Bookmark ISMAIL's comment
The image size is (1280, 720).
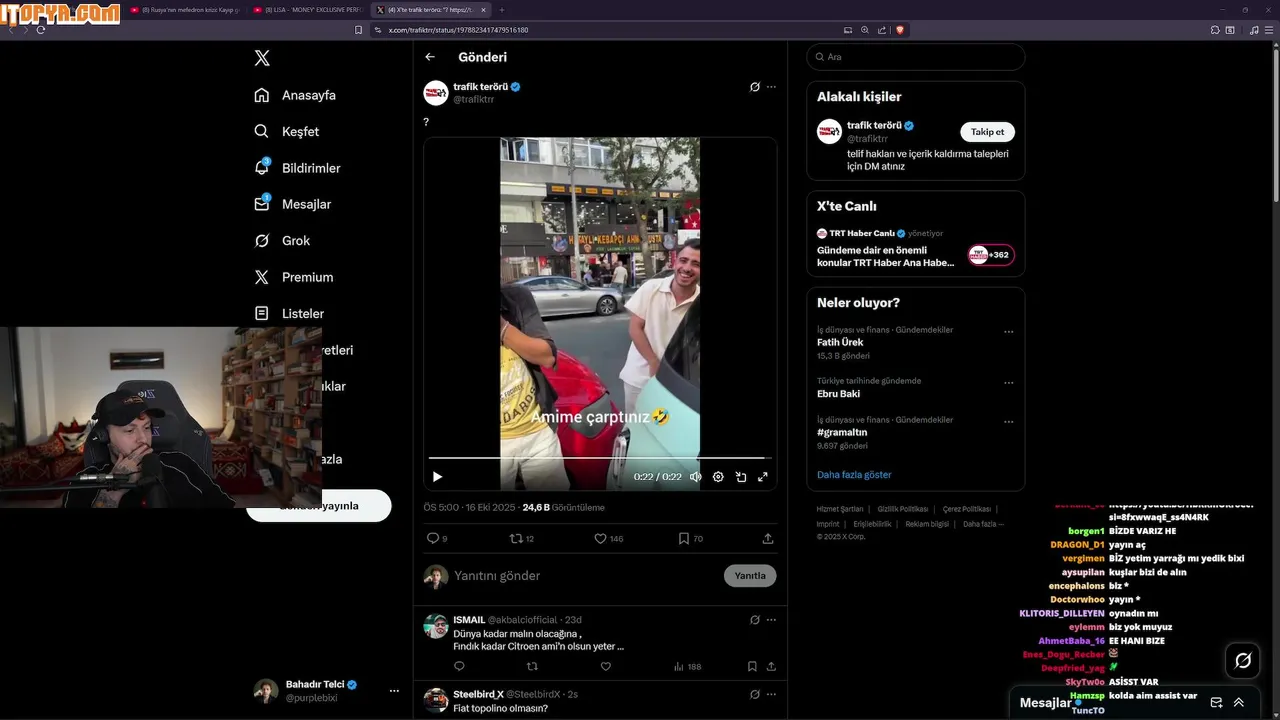click(752, 666)
